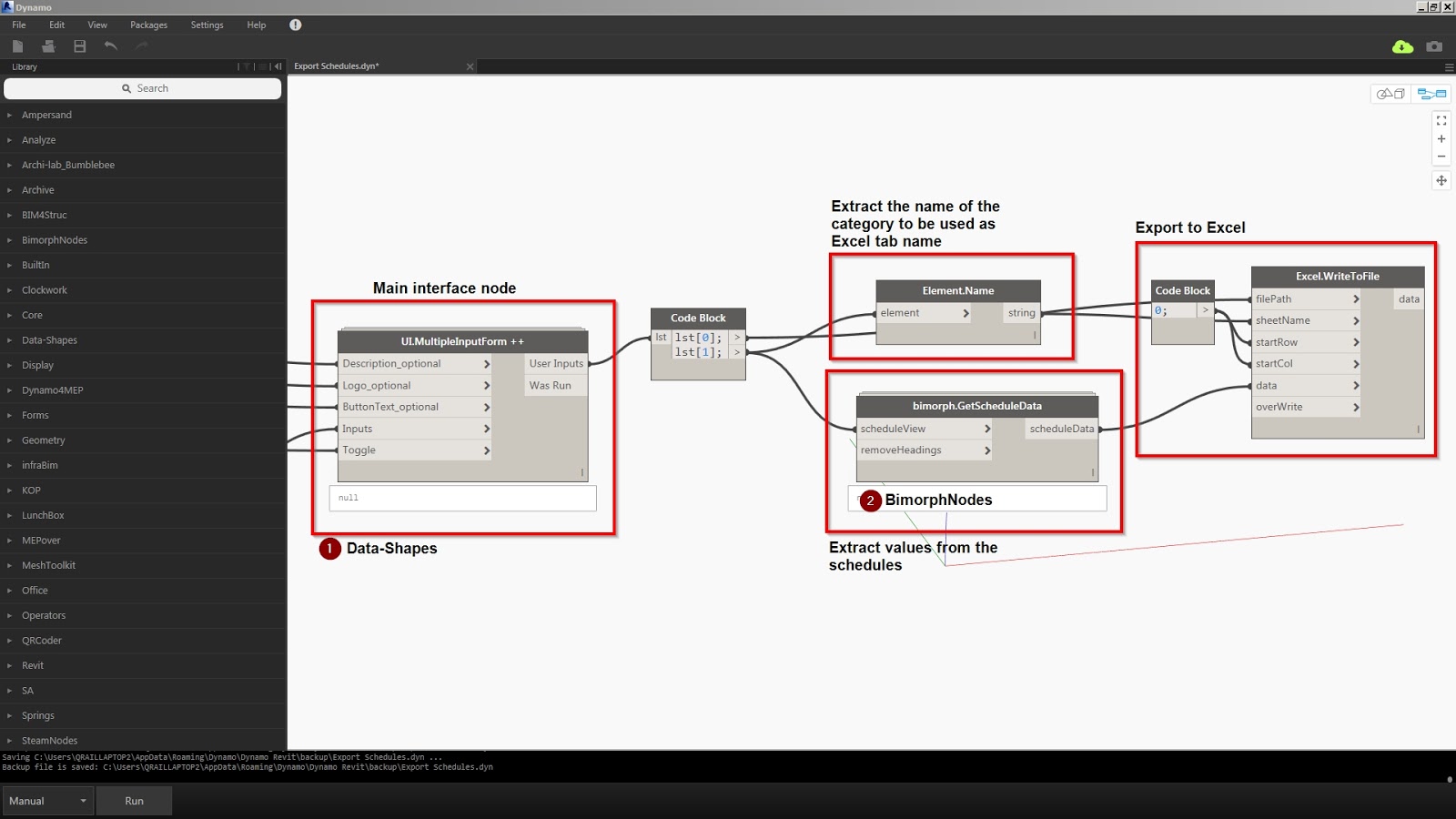
Task: Collapse the Library panel with its arrow toggle
Action: coord(278,66)
